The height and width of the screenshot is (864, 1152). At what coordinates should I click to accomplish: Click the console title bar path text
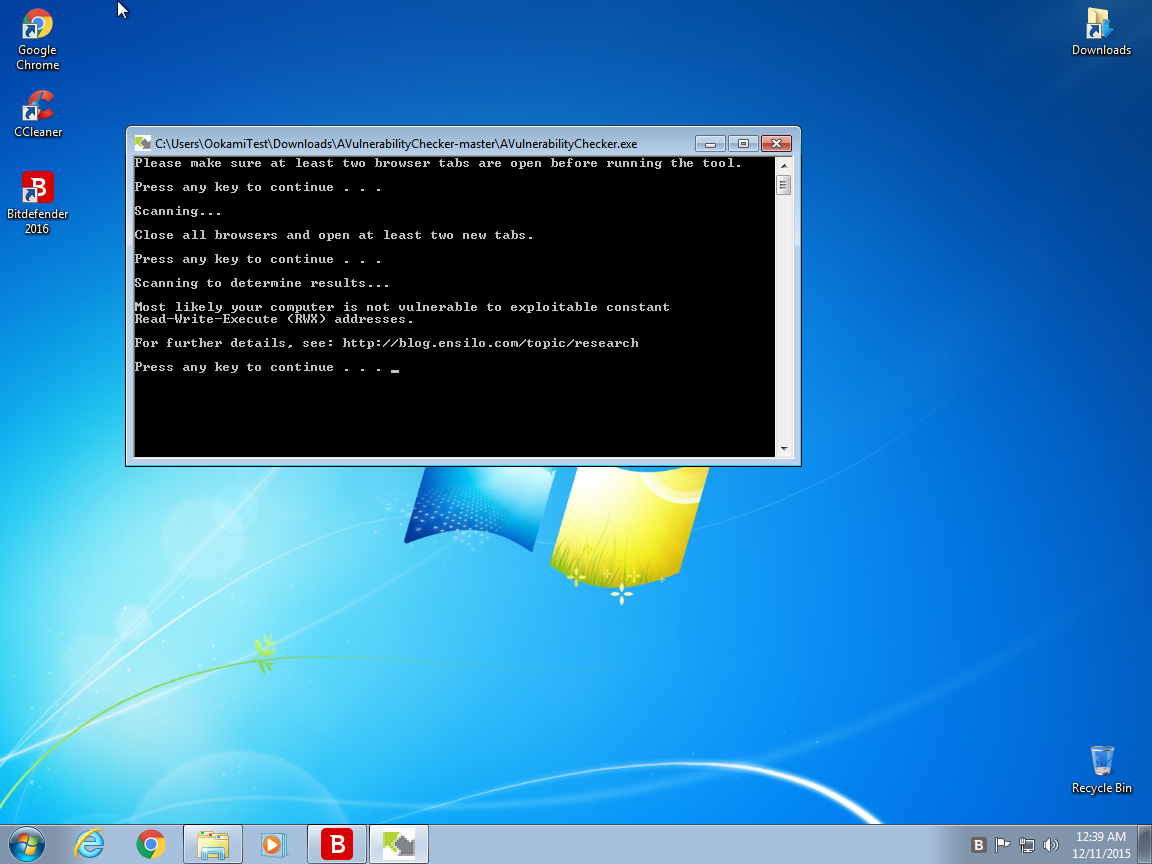396,144
